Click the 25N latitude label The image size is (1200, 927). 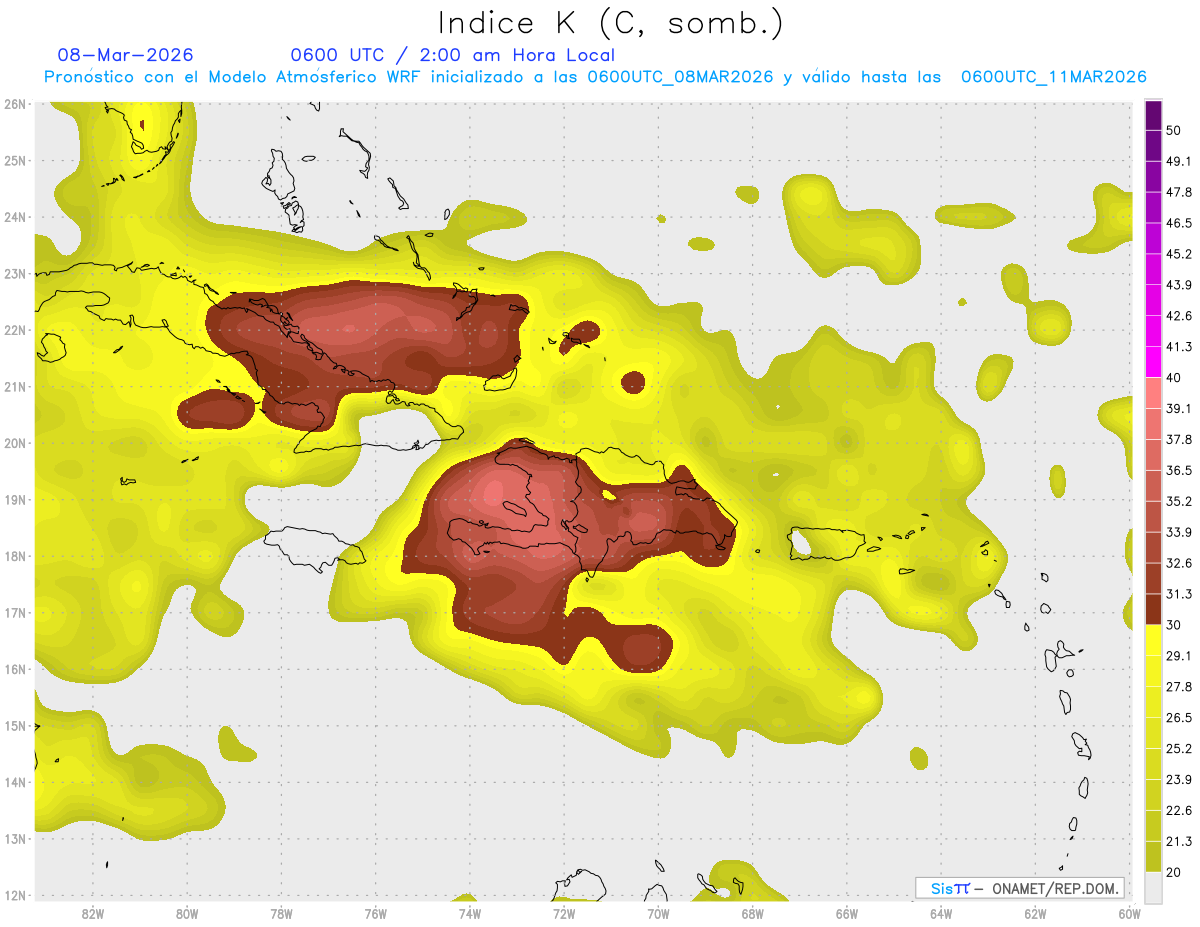[15, 160]
